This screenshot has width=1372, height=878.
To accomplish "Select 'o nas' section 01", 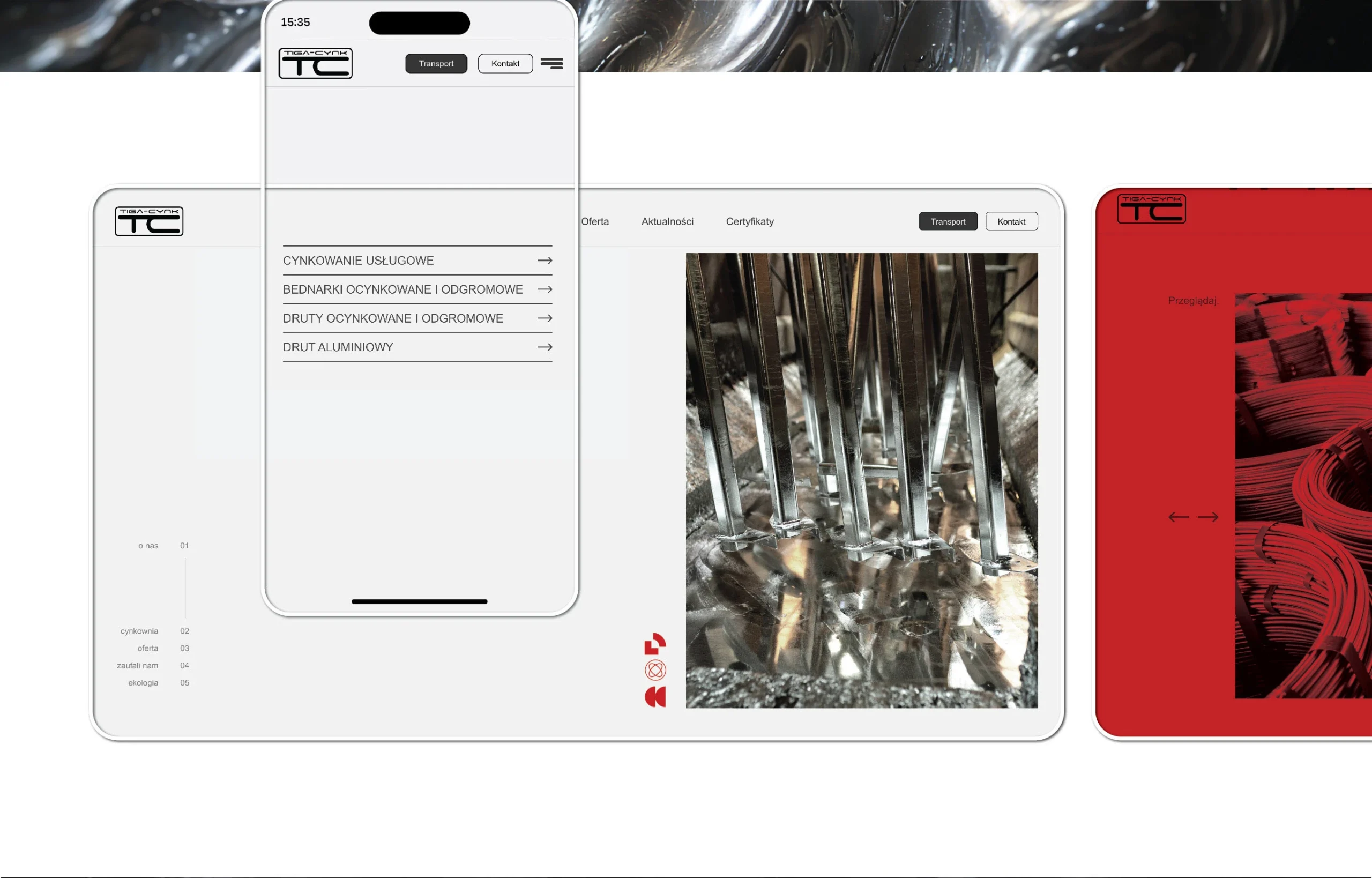I will (x=163, y=546).
